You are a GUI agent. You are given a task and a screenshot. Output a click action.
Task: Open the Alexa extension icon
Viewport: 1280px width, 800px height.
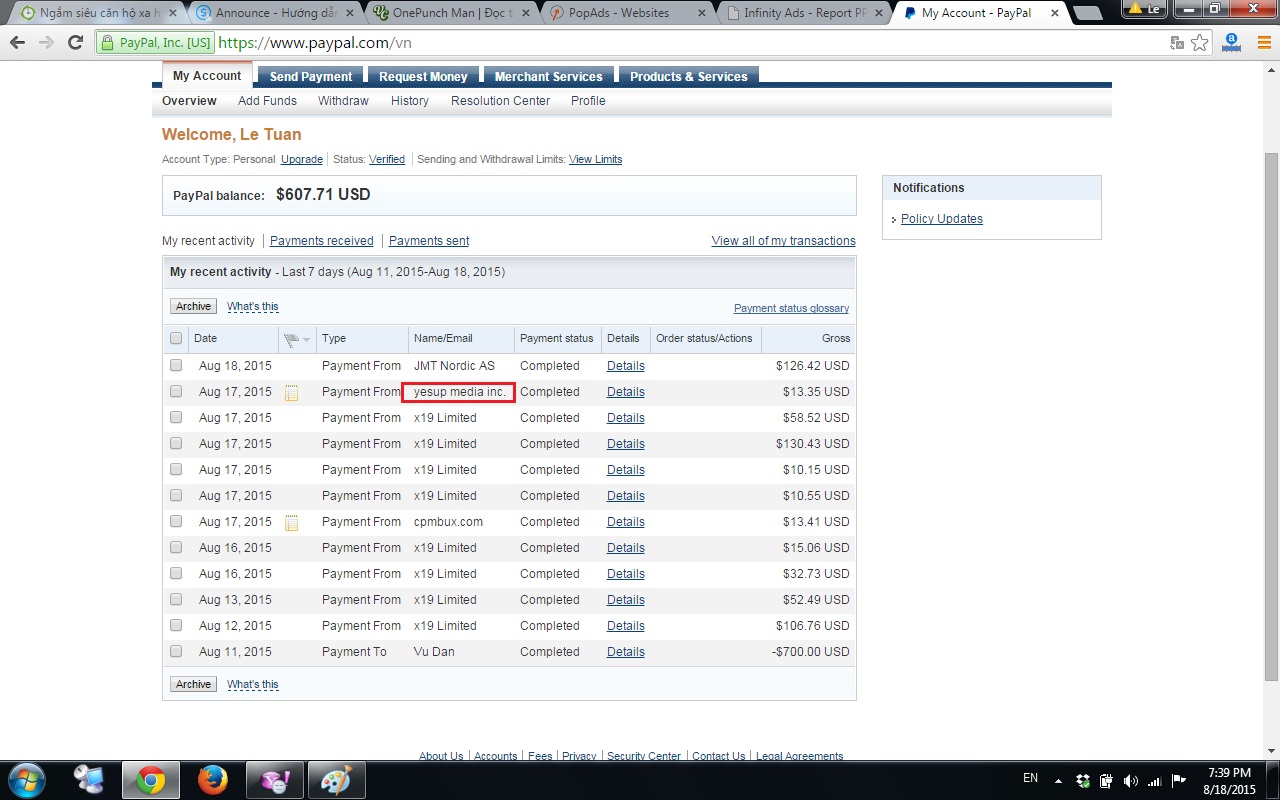(x=1232, y=43)
